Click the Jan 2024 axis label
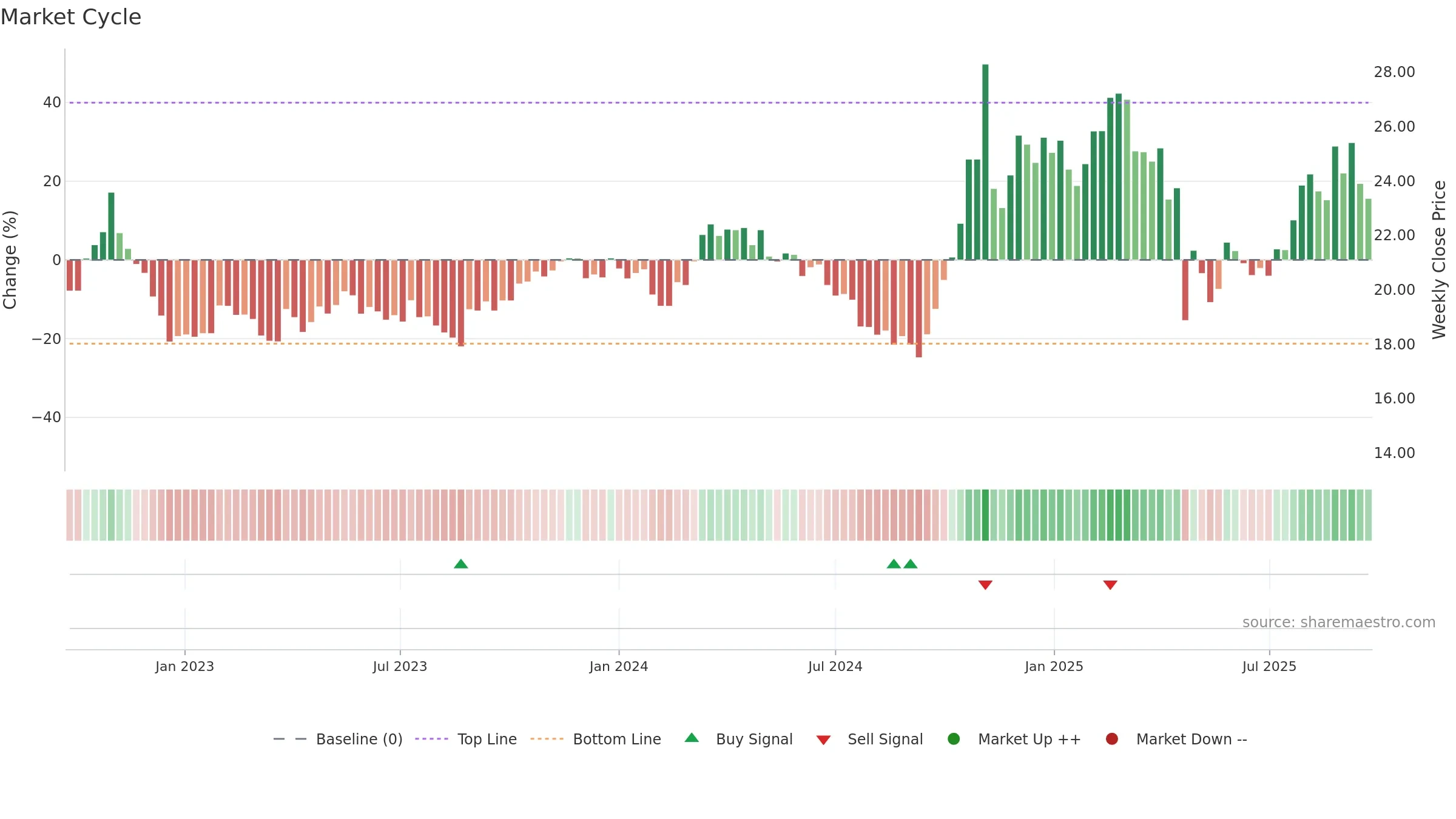This screenshot has height=819, width=1456. tap(619, 666)
